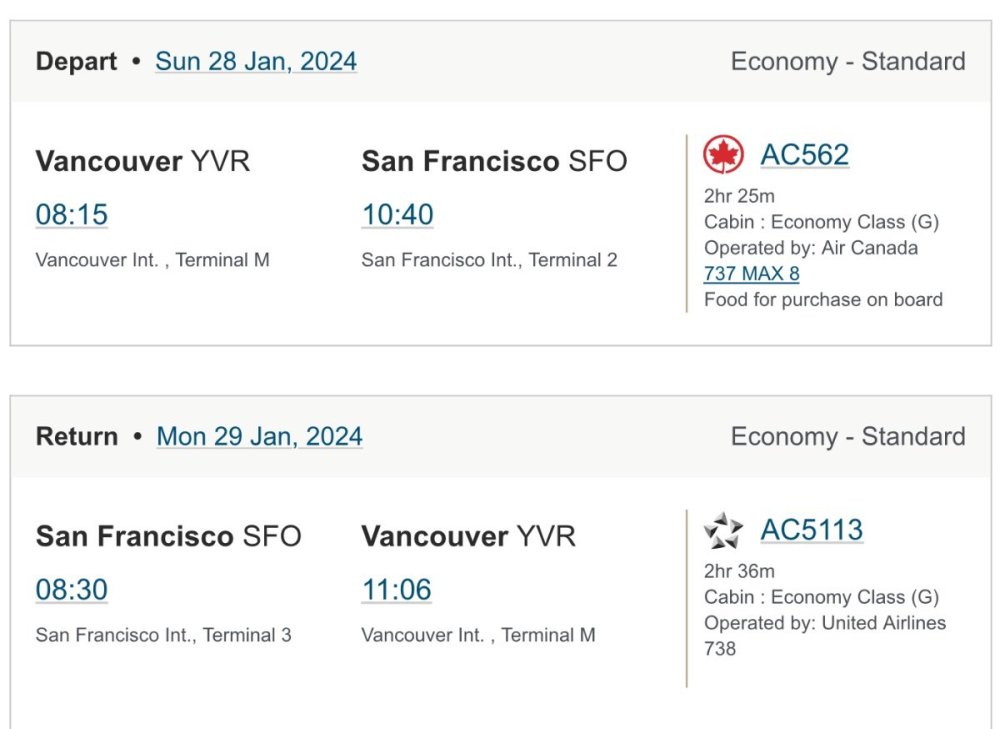Click Economy - Standard on the depart flight
Image resolution: width=1000 pixels, height=729 pixels.
coord(847,61)
